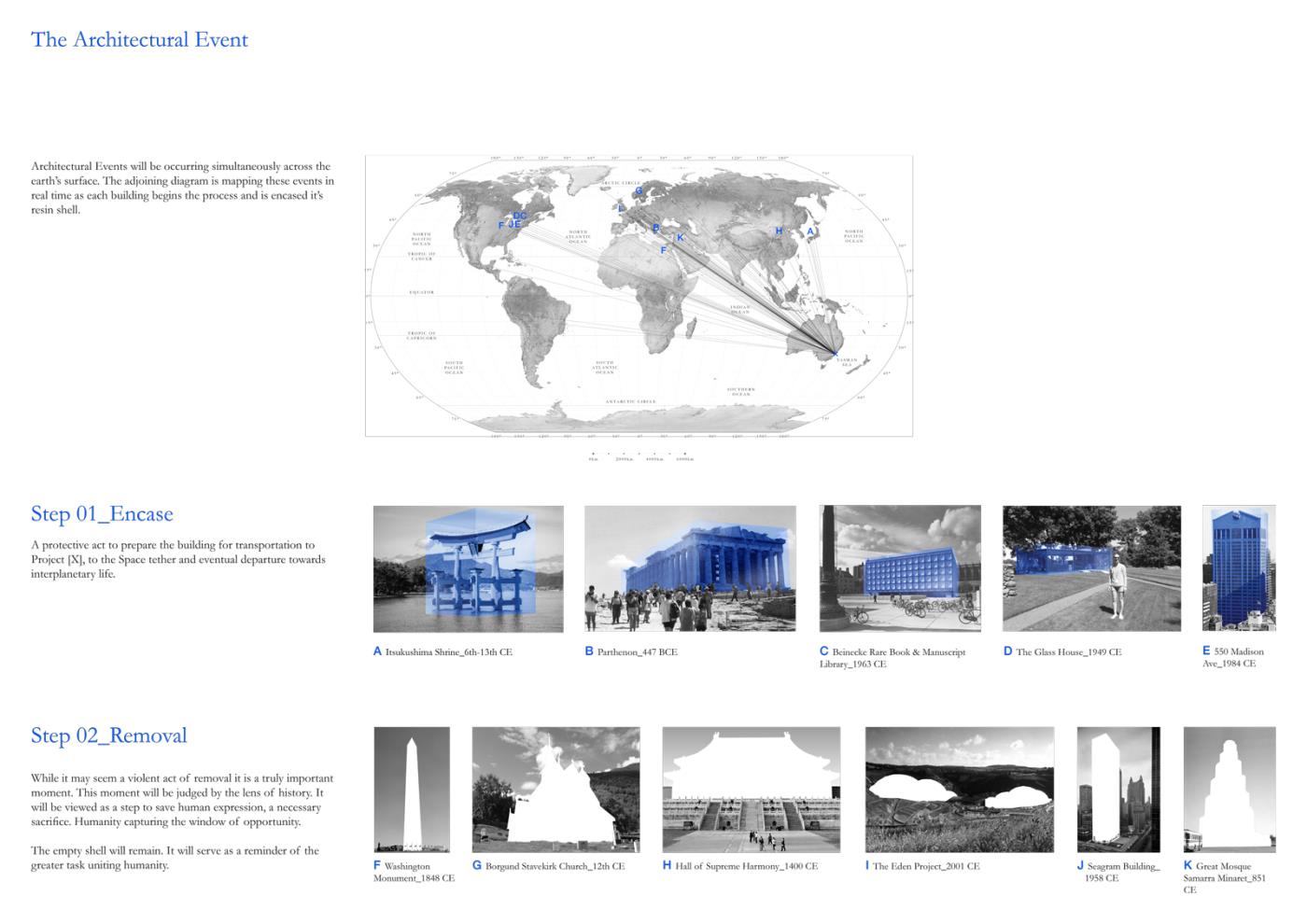Click the 'South Atlantic Ocean' map label
This screenshot has height=924, width=1307.
605,367
